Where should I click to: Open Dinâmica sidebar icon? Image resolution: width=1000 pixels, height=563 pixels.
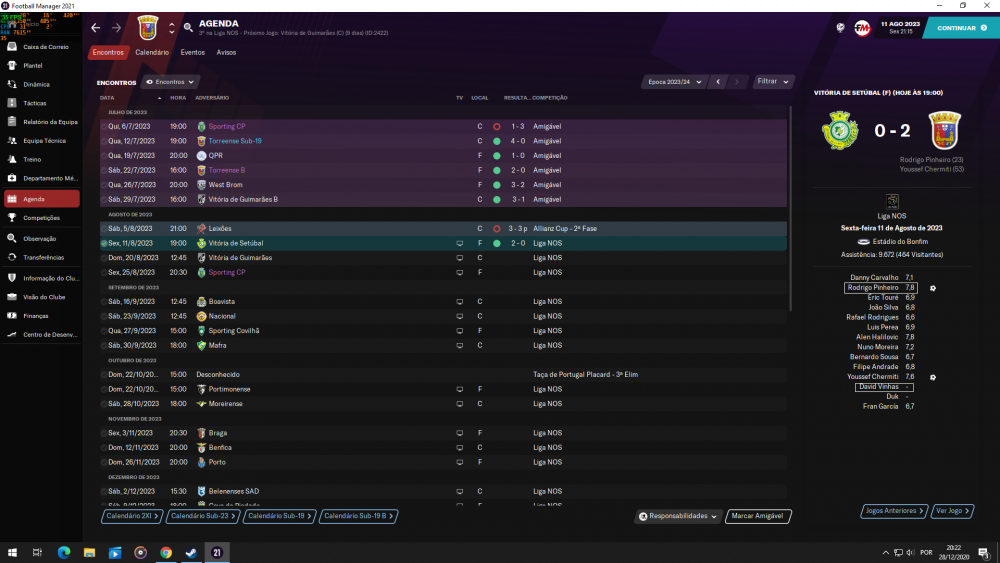pos(12,84)
